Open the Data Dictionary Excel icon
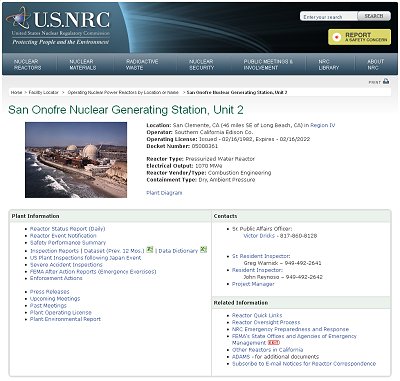 click(203, 250)
